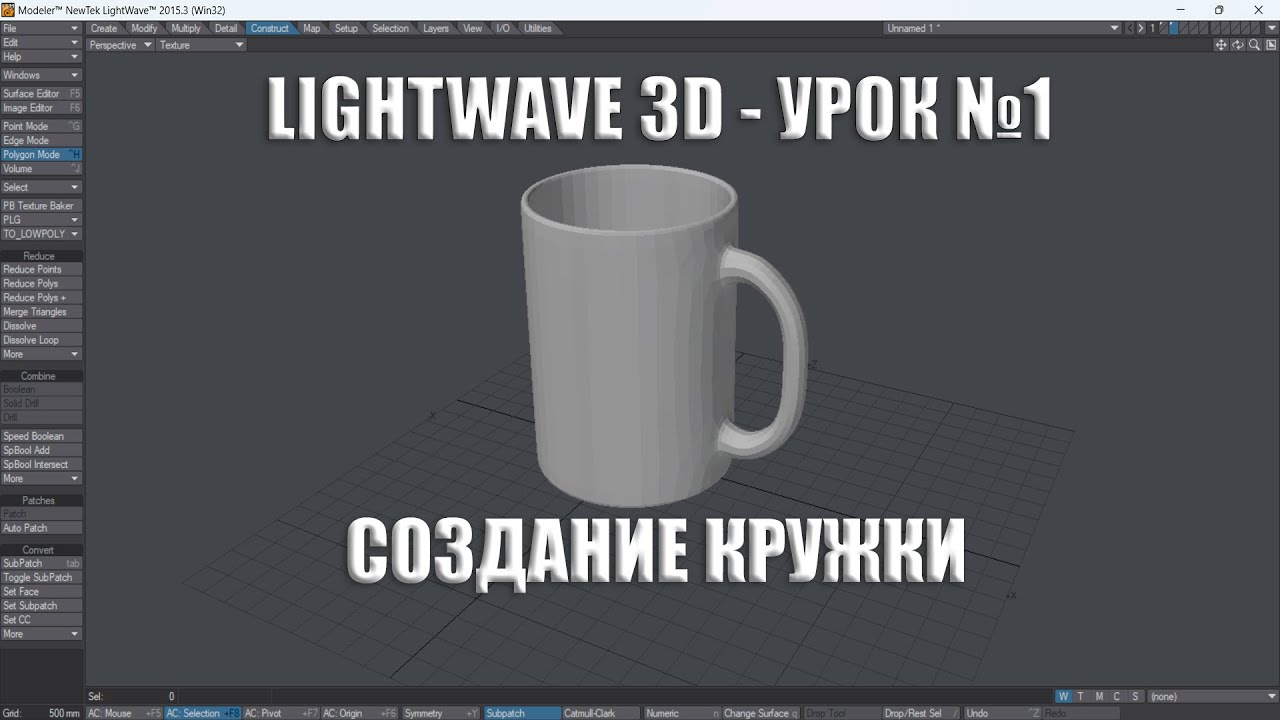This screenshot has width=1280, height=720.
Task: Click SpBool Intersect
Action: click(41, 464)
